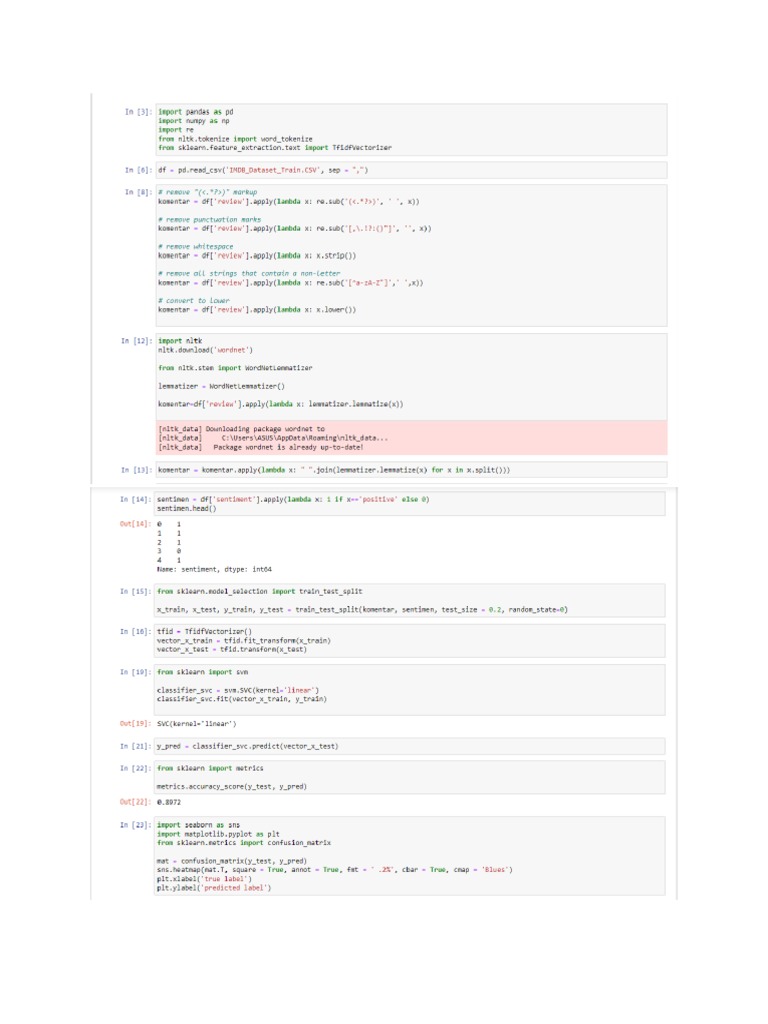Click the text cleaning cell In [8]
768x1024 pixels.
(x=411, y=255)
